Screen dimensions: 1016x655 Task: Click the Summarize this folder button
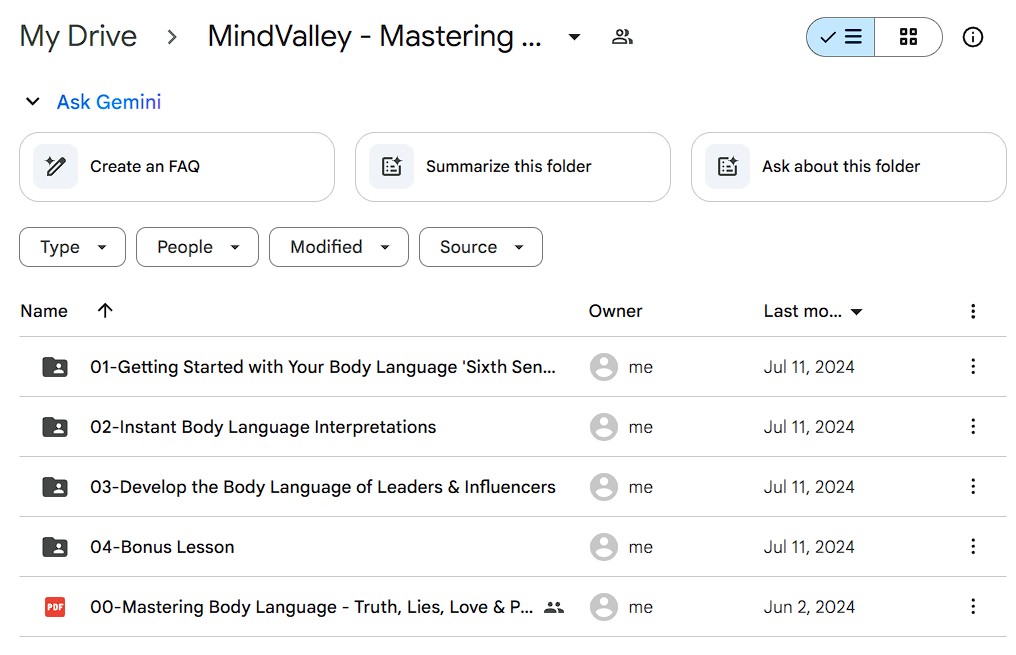point(513,167)
